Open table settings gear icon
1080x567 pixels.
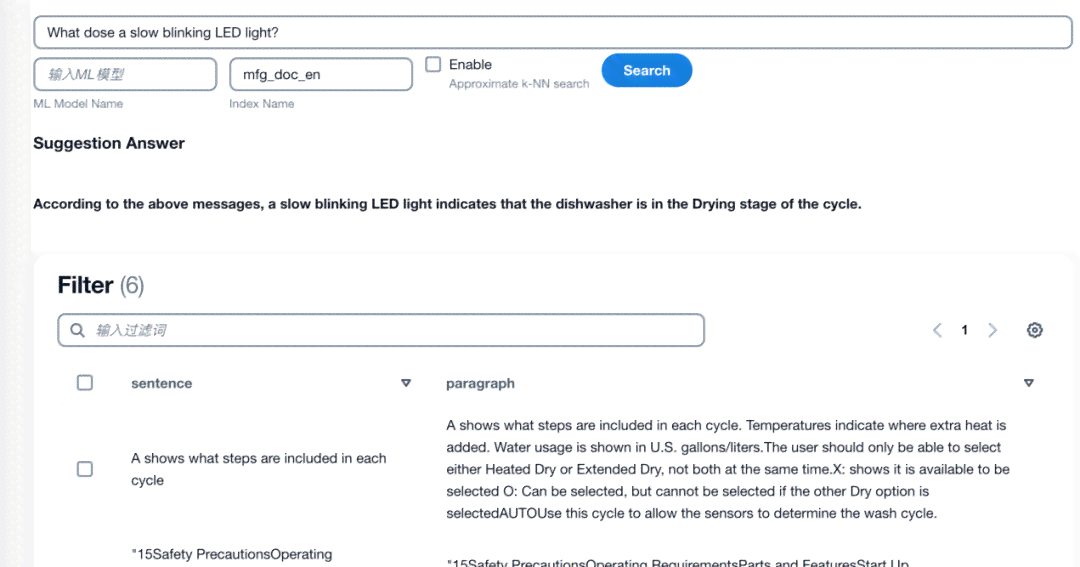pyautogui.click(x=1035, y=330)
